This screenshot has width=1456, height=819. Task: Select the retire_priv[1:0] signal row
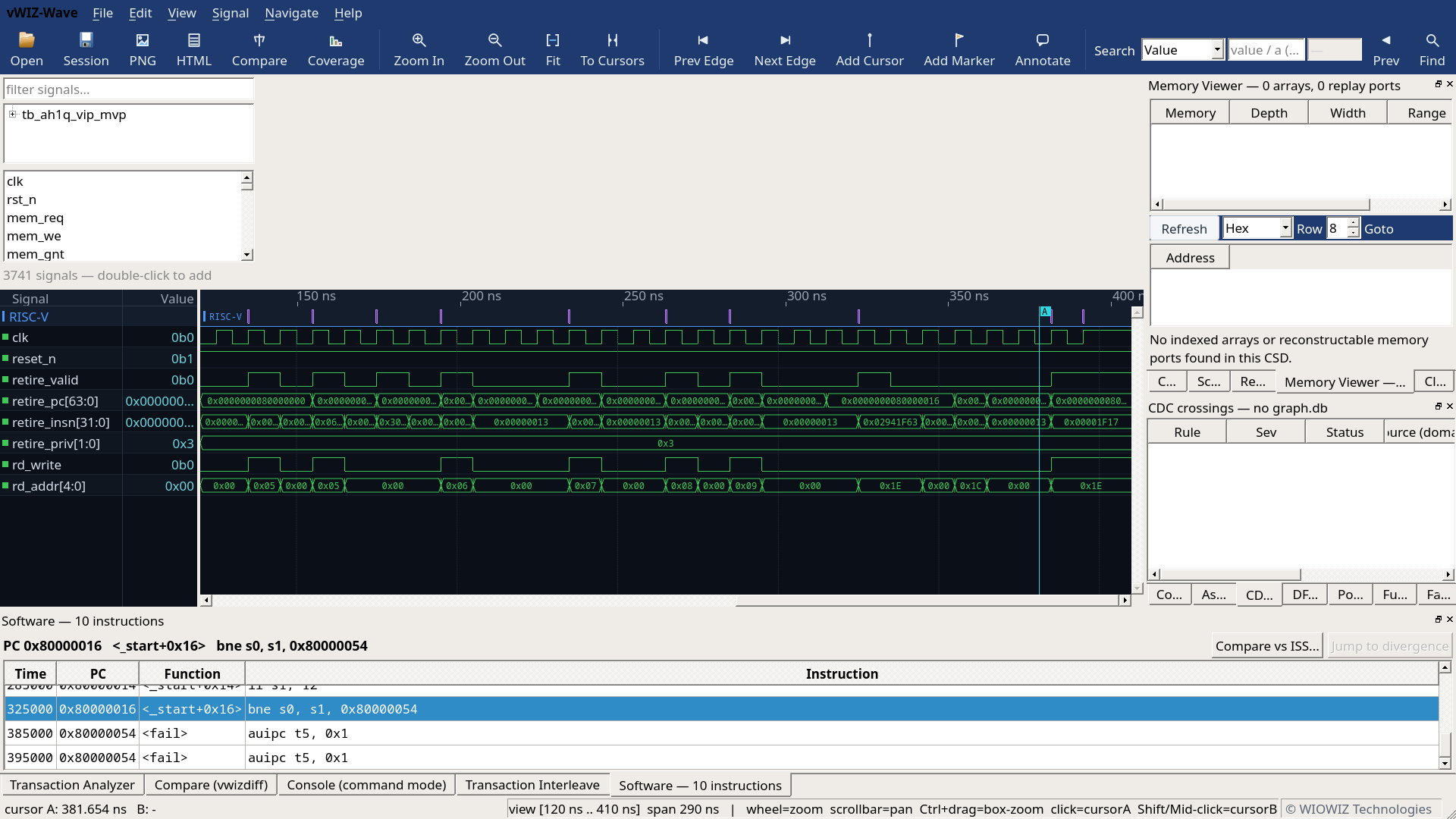(99, 444)
